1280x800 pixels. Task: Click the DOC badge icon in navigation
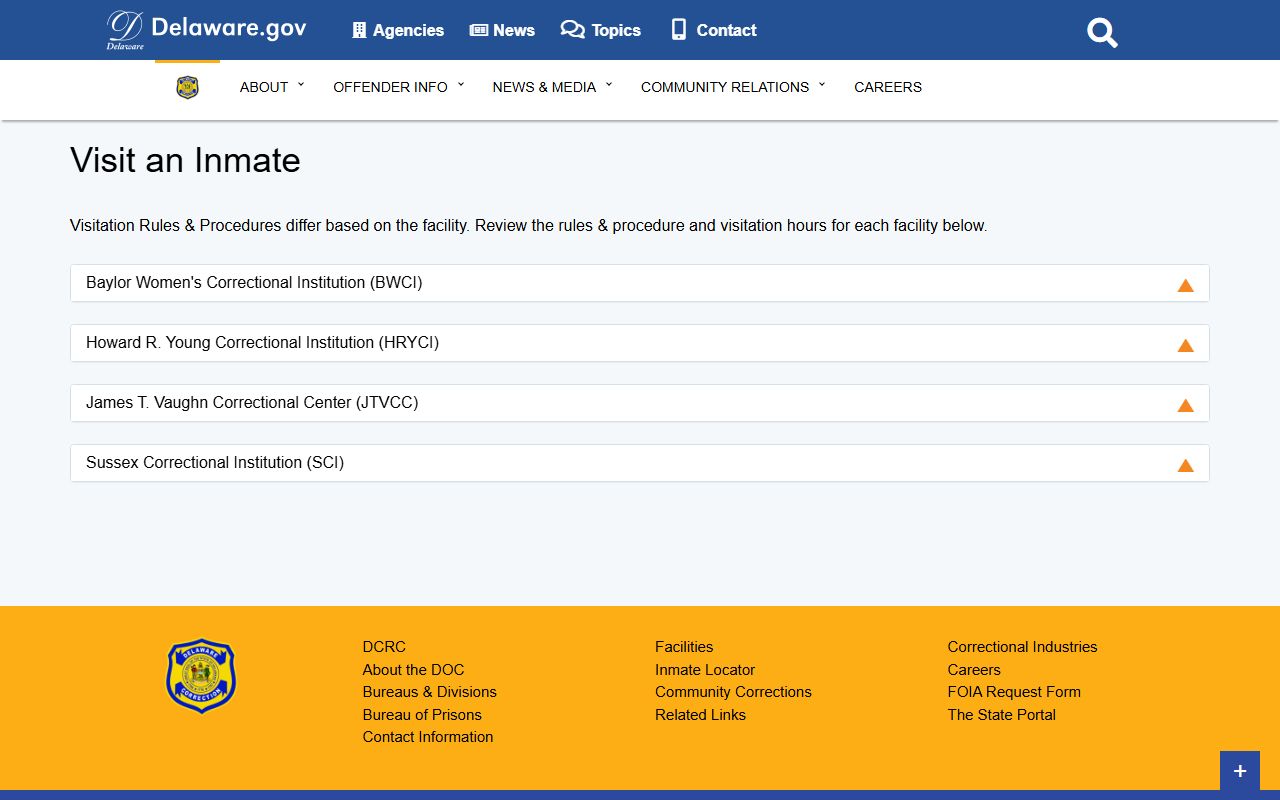(x=187, y=87)
